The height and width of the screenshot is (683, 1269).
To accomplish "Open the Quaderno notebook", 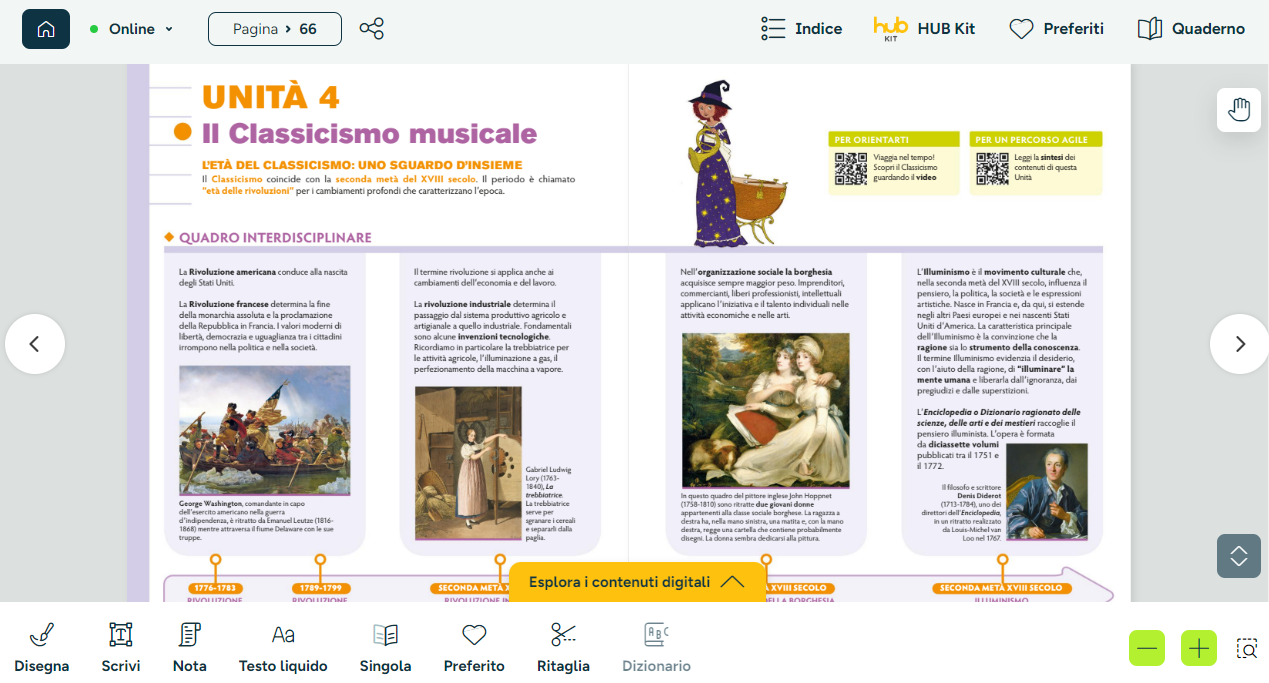I will pos(1191,29).
